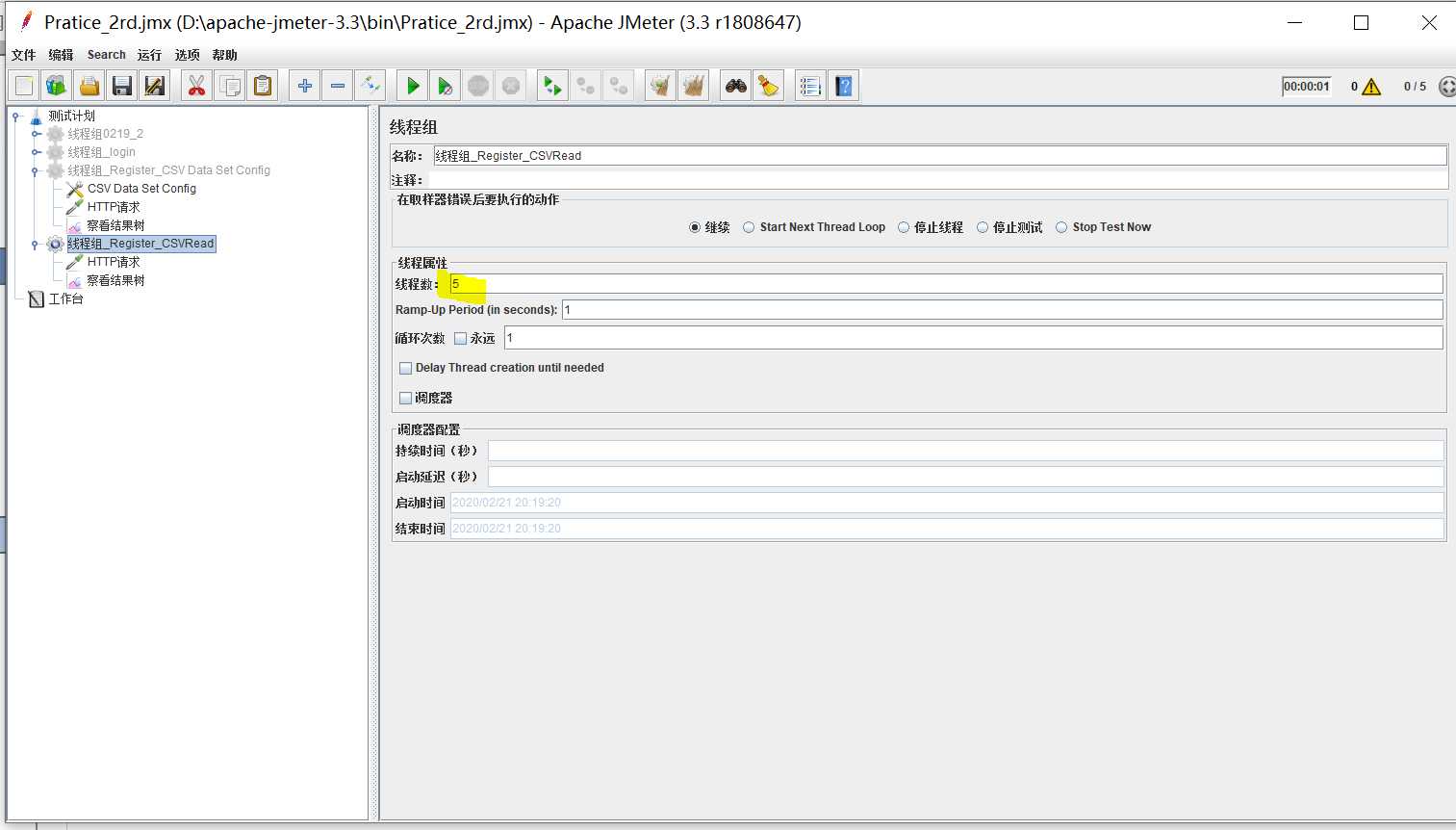The height and width of the screenshot is (830, 1456).
Task: Click the 循环次数 loop count field
Action: (x=973, y=338)
